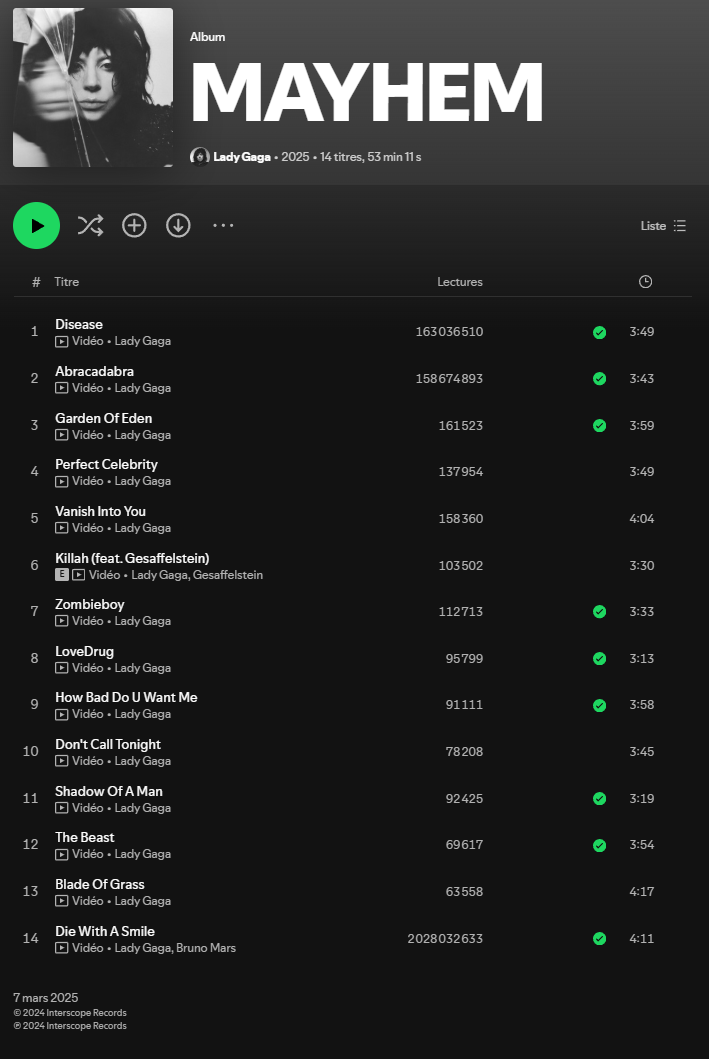Screen dimensions: 709x1059
Task: Toggle saved checkmark for How Bad Do U Want Me
Action: [599, 705]
